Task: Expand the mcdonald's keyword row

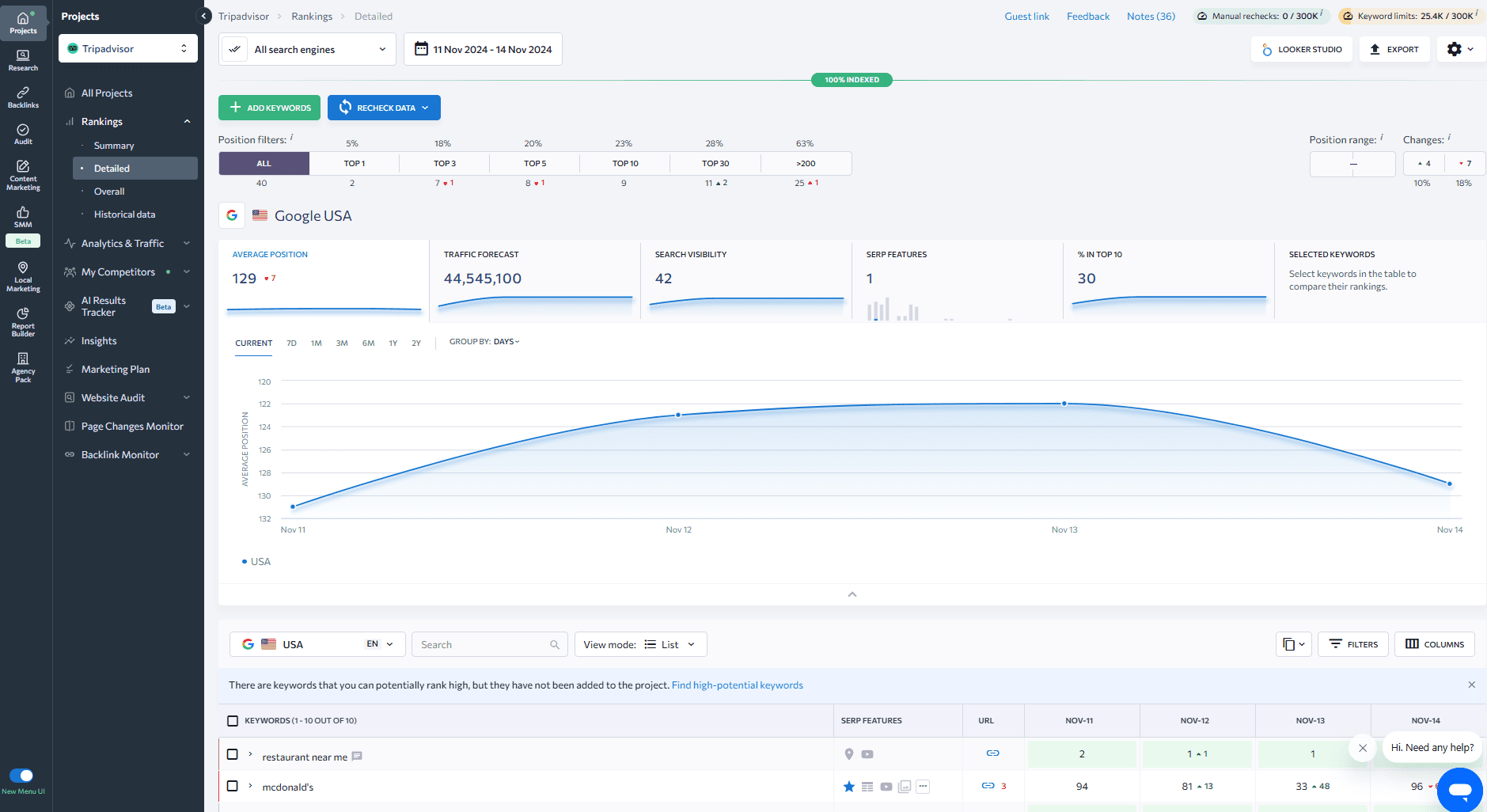Action: (x=250, y=786)
